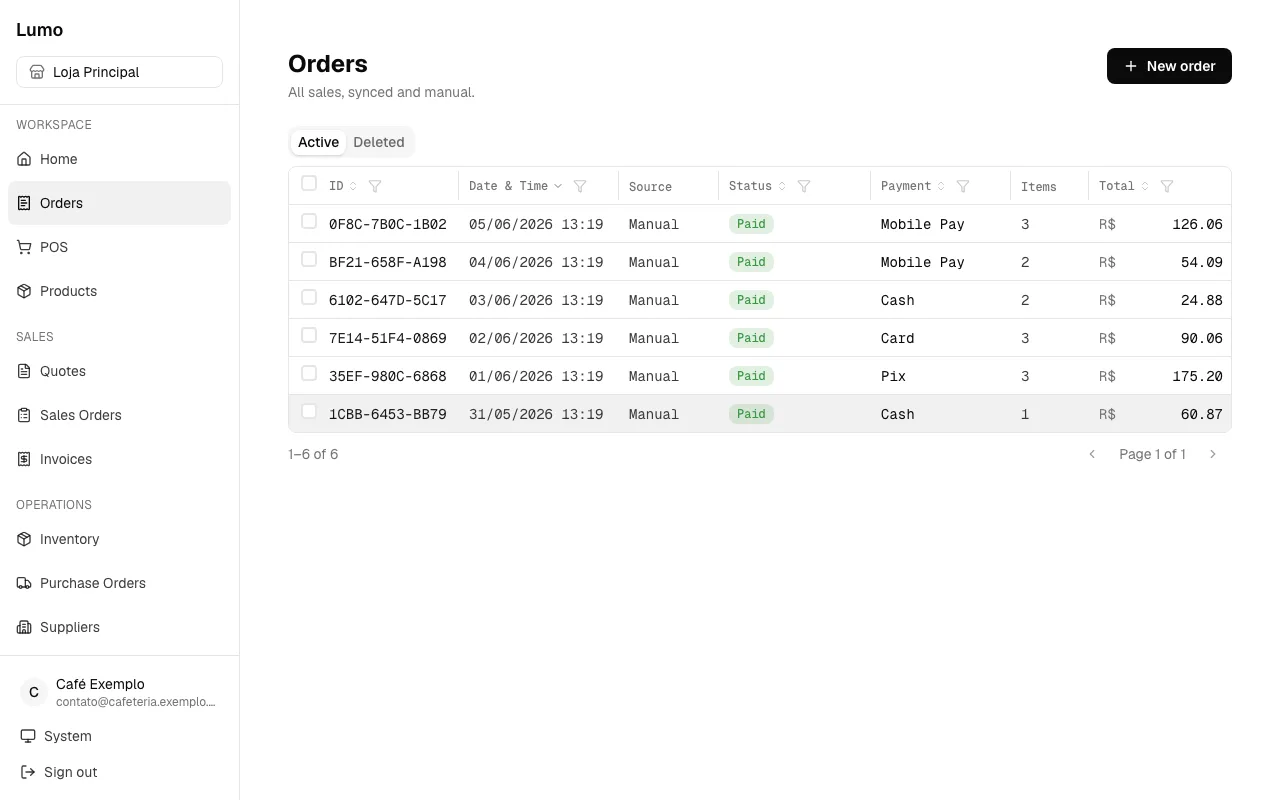This screenshot has height=800, width=1280.
Task: Check the box for order 35EF-980C-6868
Action: coord(309,373)
